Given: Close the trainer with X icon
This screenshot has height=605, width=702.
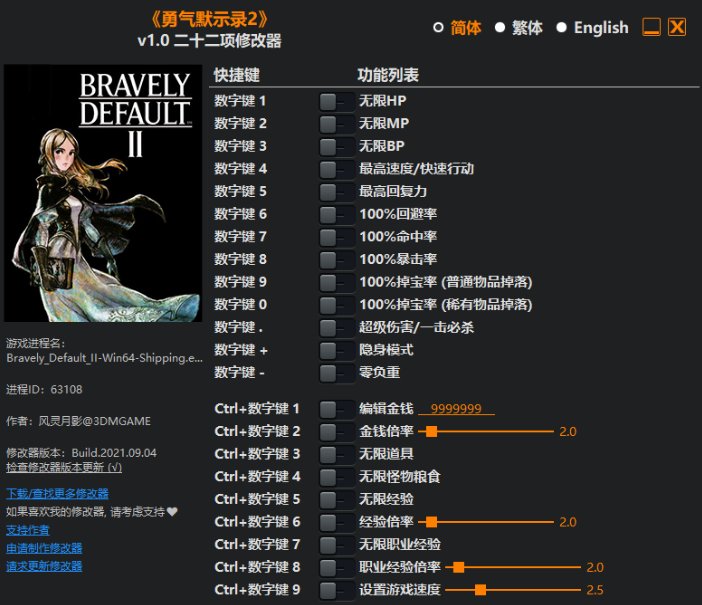Looking at the screenshot, I should coord(677,27).
